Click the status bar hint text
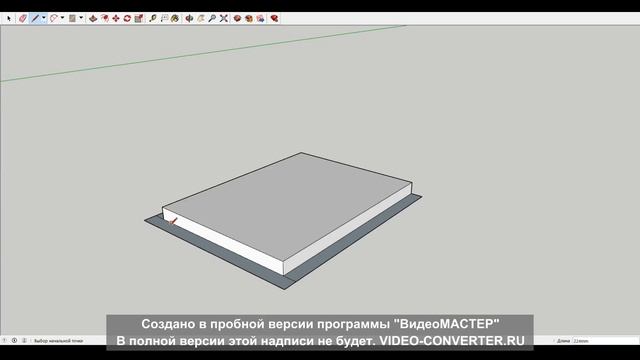This screenshot has width=640, height=360. (58, 340)
